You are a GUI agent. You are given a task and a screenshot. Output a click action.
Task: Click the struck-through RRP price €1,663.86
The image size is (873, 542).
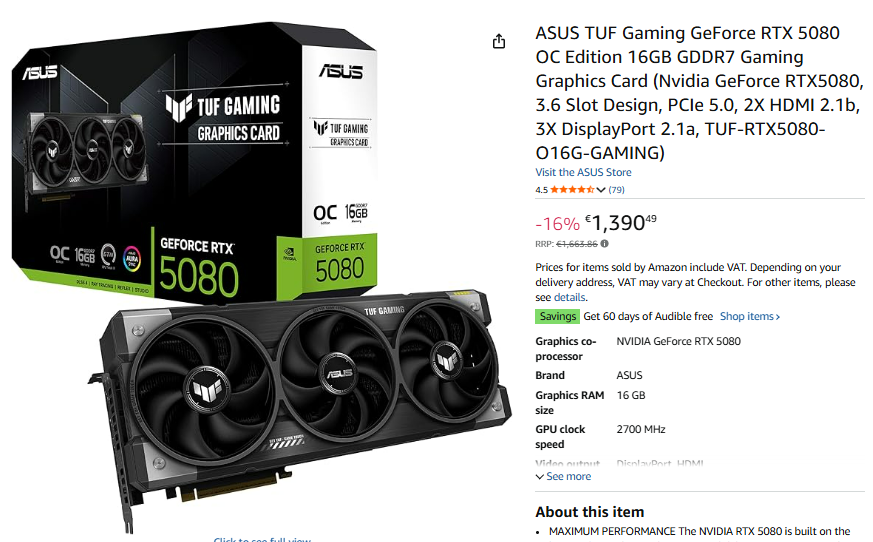coord(577,244)
